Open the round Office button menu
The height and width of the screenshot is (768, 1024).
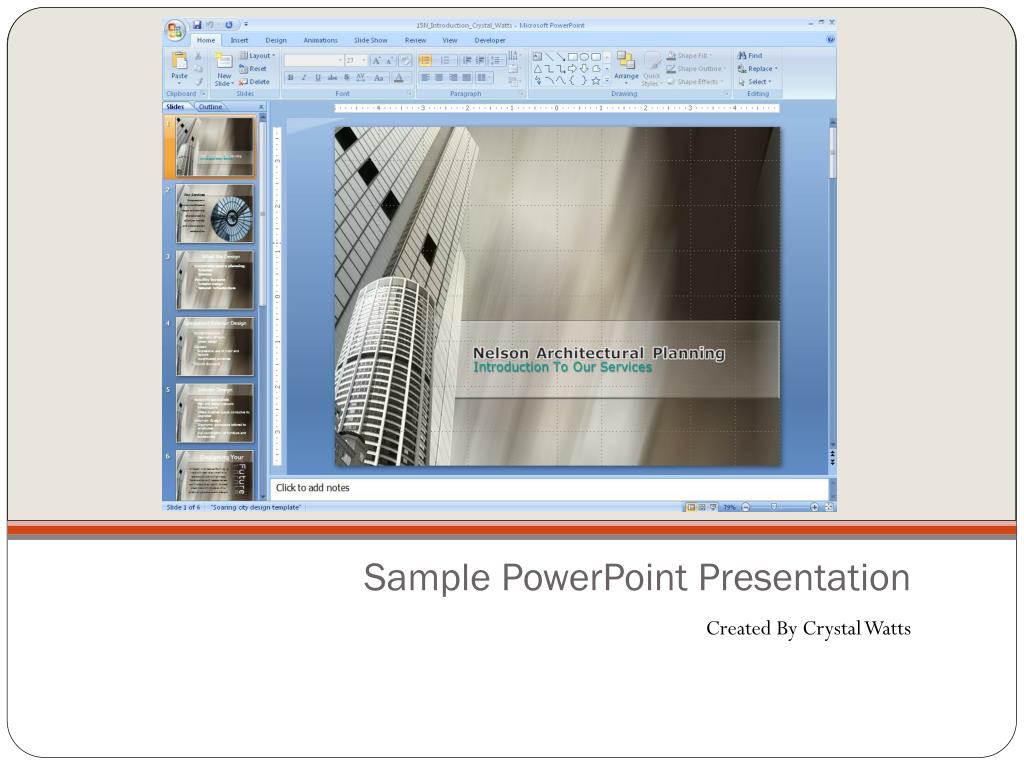coord(174,30)
